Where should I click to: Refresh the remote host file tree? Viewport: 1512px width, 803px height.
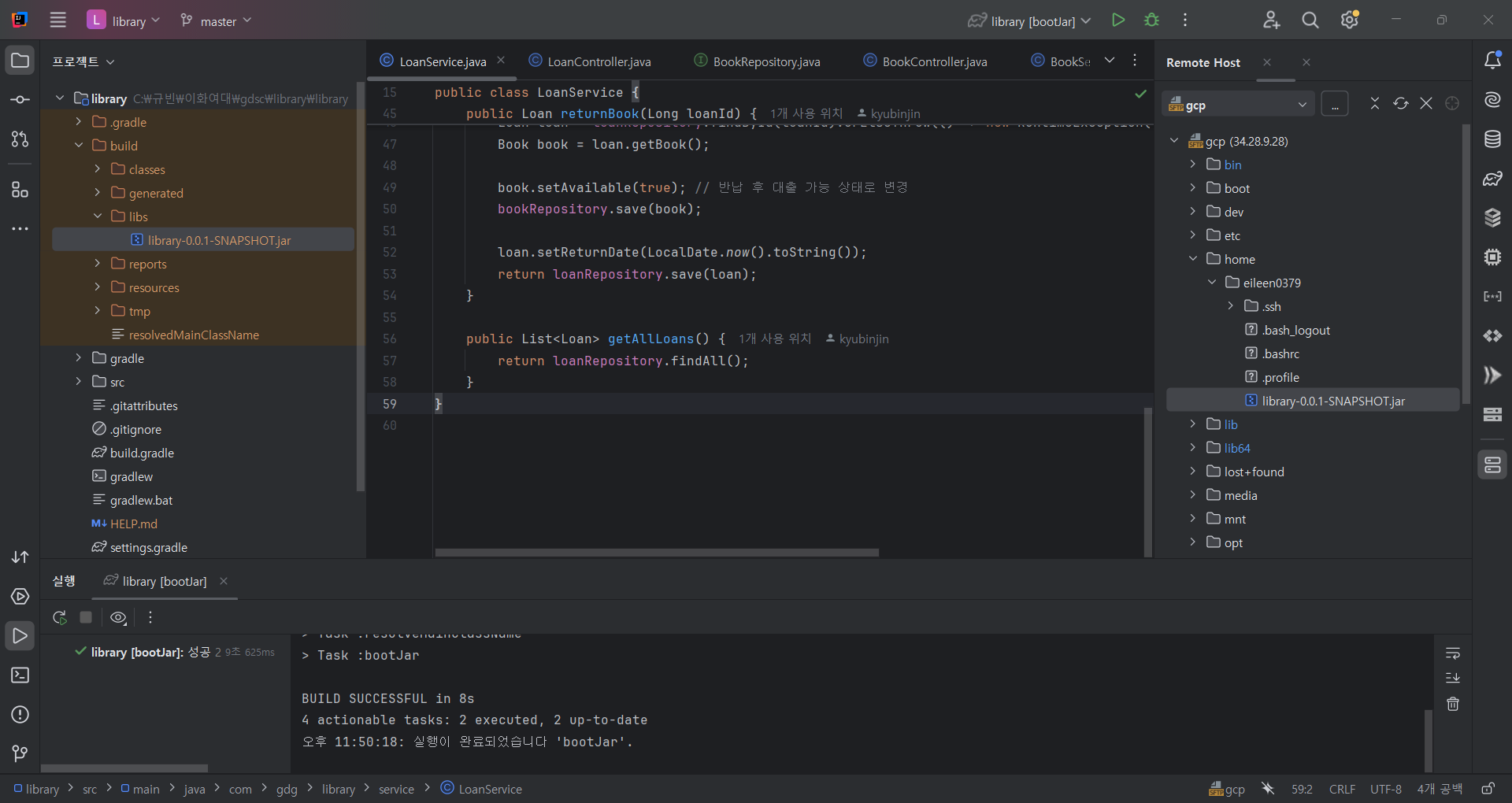click(1401, 104)
